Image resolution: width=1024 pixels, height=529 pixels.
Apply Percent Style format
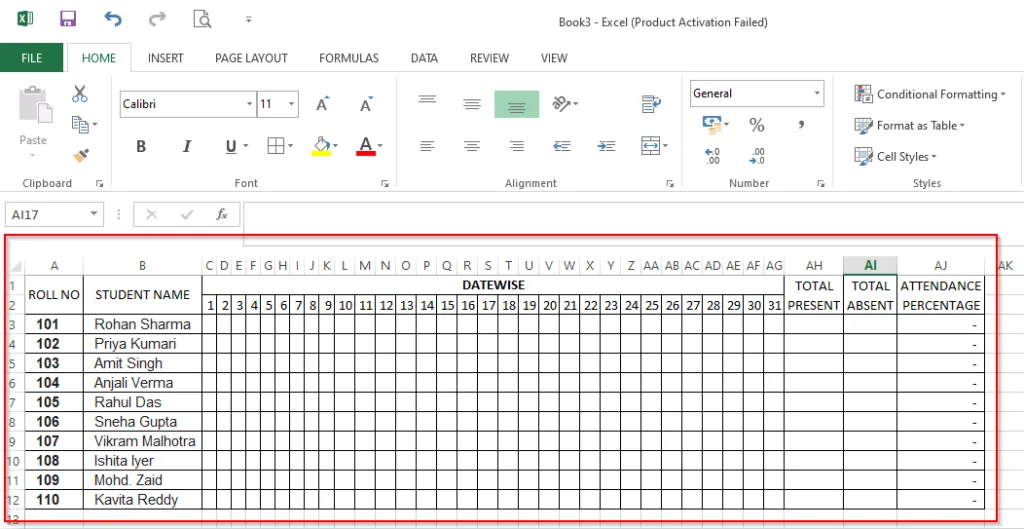(x=756, y=124)
